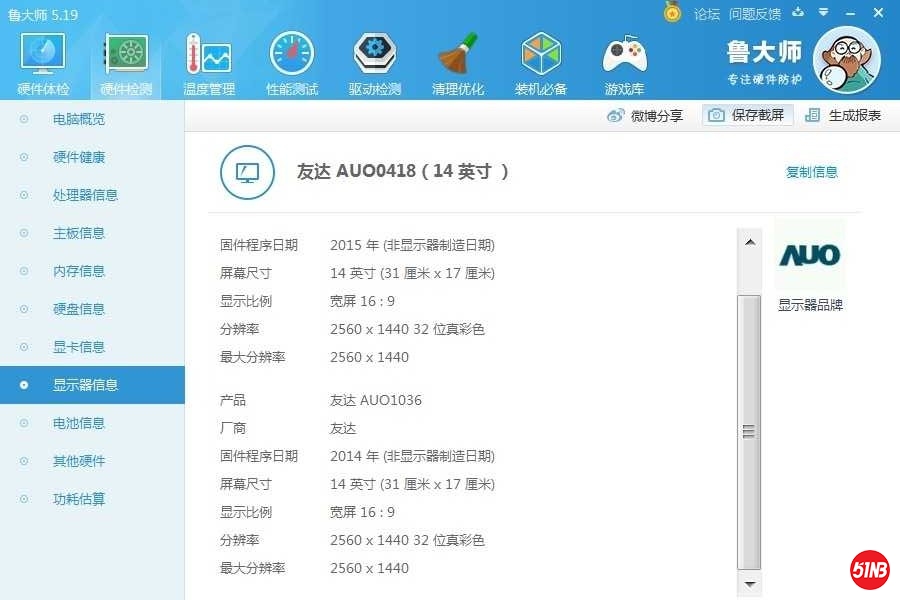The image size is (900, 600).
Task: Open 游戏库 game library controller
Action: click(624, 63)
